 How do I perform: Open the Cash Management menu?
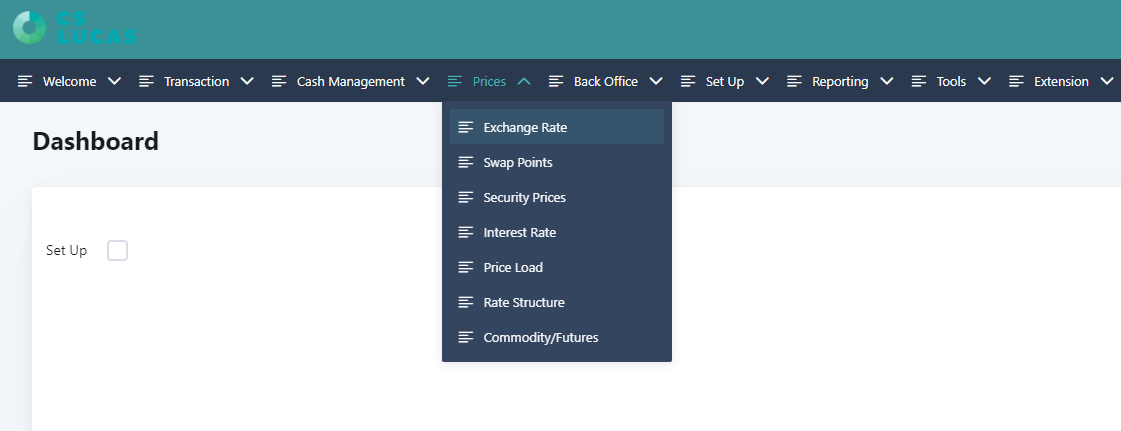351,81
